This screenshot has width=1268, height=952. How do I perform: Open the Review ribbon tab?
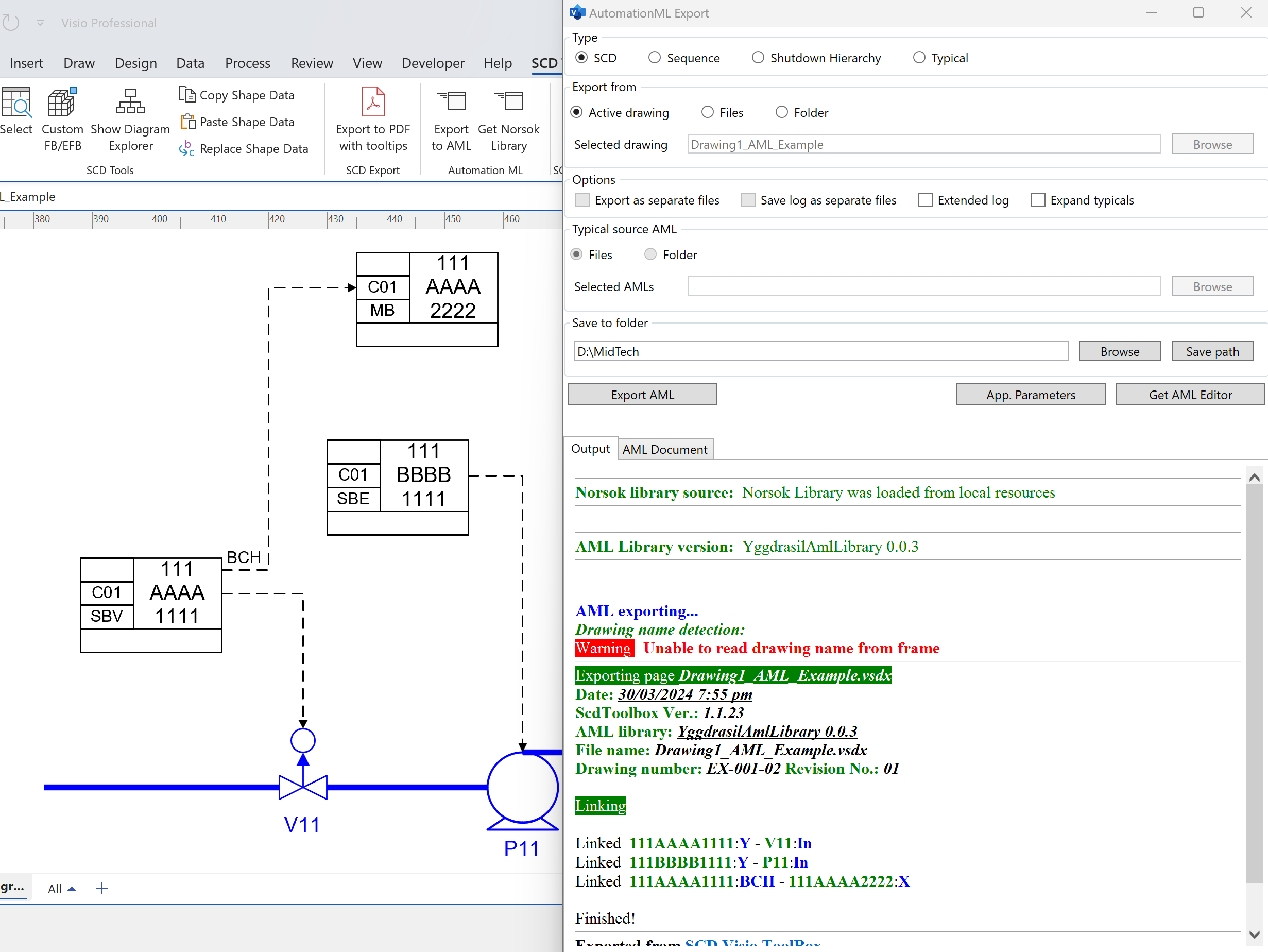[312, 63]
